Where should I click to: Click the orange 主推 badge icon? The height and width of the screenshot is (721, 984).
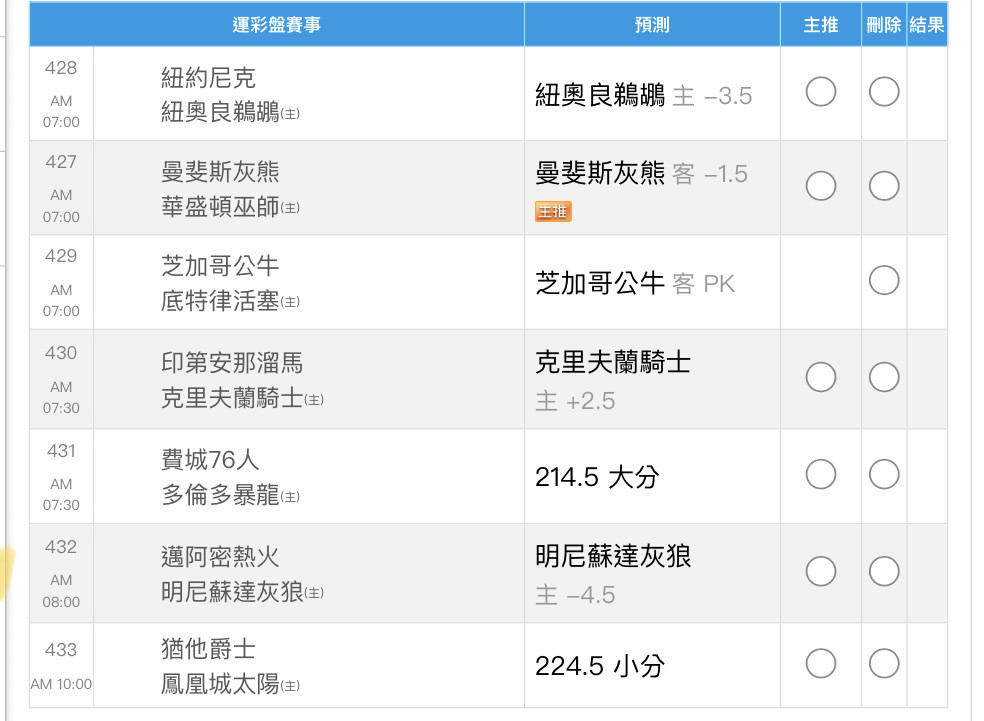click(x=553, y=211)
